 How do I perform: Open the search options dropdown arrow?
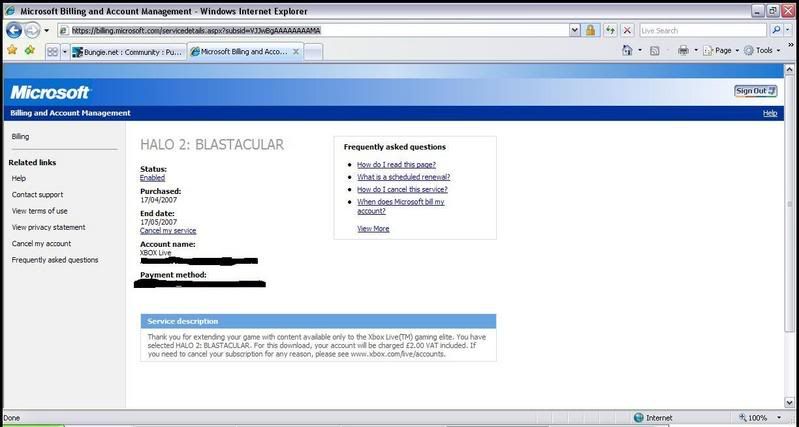[788, 31]
